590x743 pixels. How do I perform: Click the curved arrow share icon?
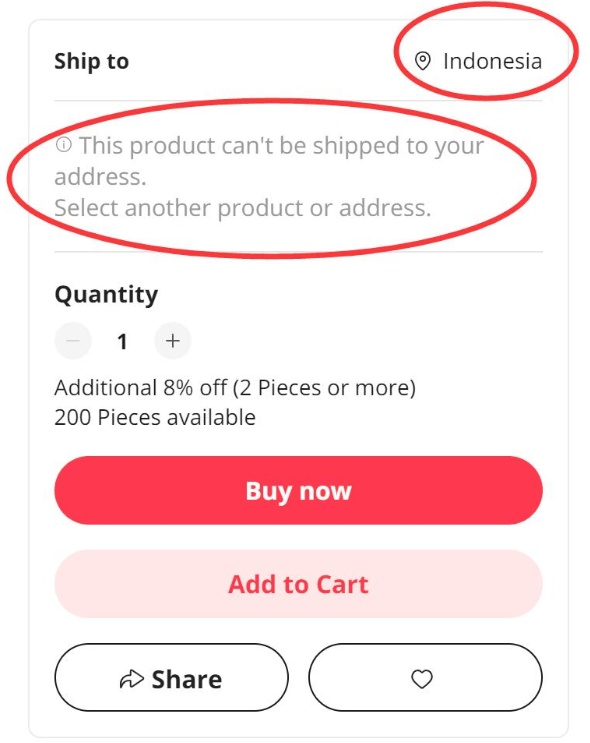pyautogui.click(x=131, y=679)
